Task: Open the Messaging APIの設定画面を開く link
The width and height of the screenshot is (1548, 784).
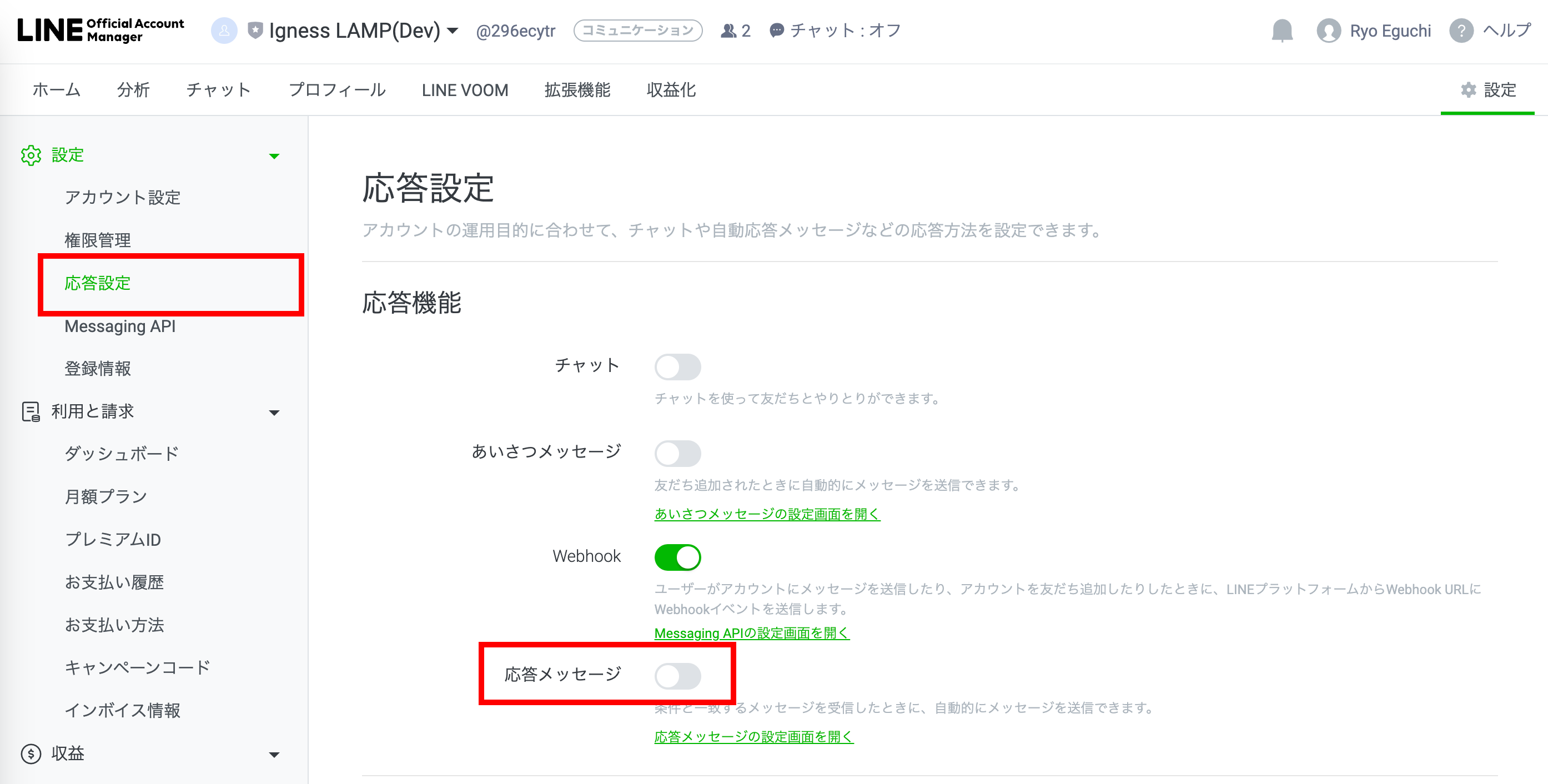Action: [751, 632]
